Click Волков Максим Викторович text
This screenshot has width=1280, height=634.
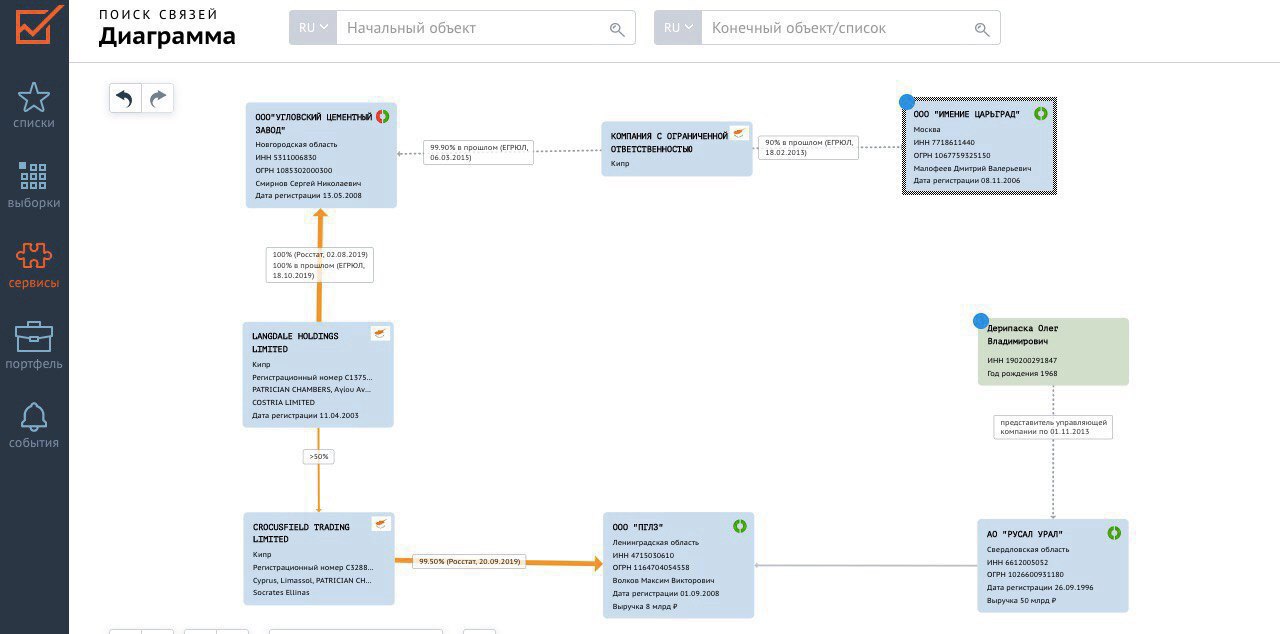pyautogui.click(x=663, y=580)
